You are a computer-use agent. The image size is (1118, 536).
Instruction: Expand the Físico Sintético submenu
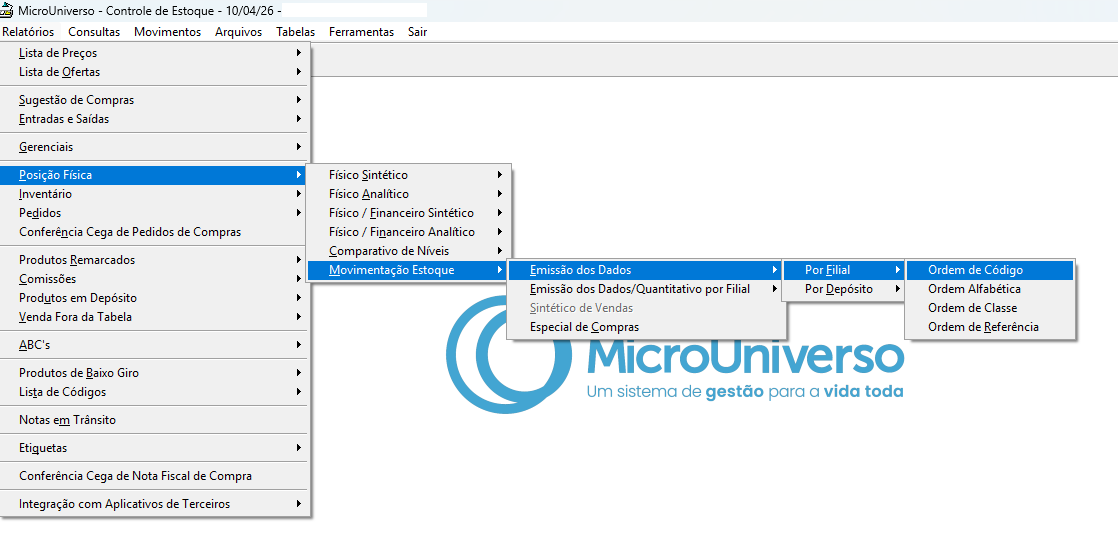pyautogui.click(x=368, y=175)
